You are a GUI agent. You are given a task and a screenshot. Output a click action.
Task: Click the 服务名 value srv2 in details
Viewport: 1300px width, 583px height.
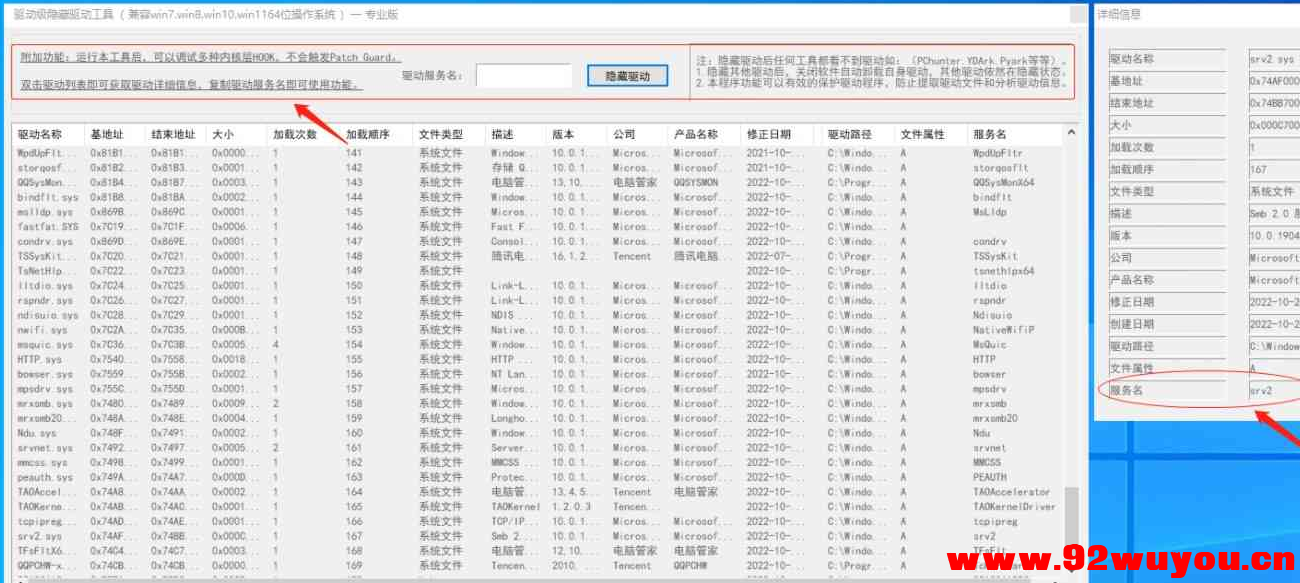coord(1272,391)
